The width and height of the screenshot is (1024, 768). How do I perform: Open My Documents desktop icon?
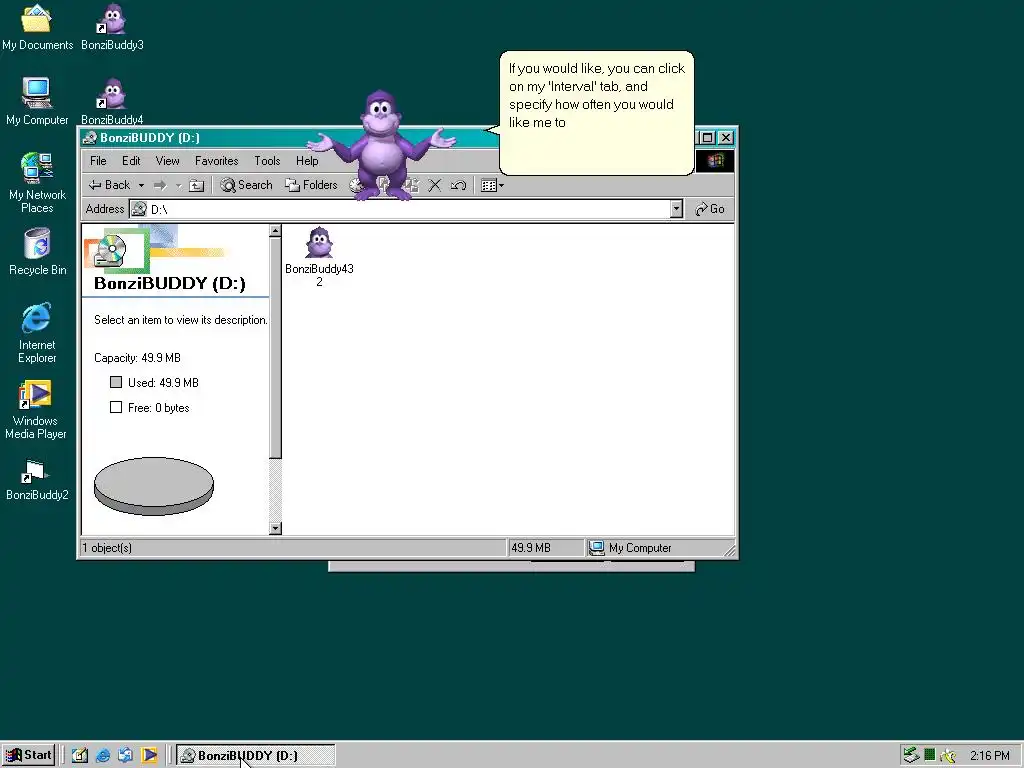pyautogui.click(x=37, y=27)
